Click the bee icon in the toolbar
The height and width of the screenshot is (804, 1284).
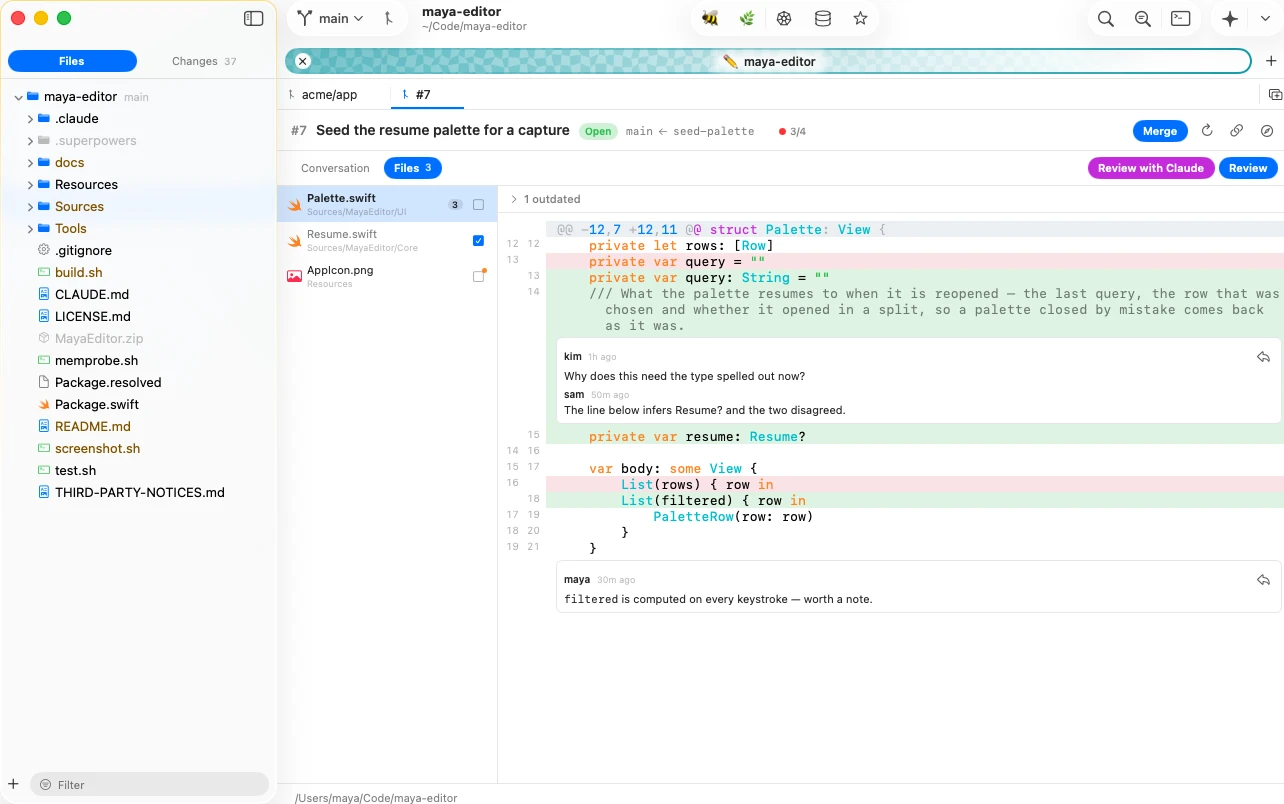[710, 18]
